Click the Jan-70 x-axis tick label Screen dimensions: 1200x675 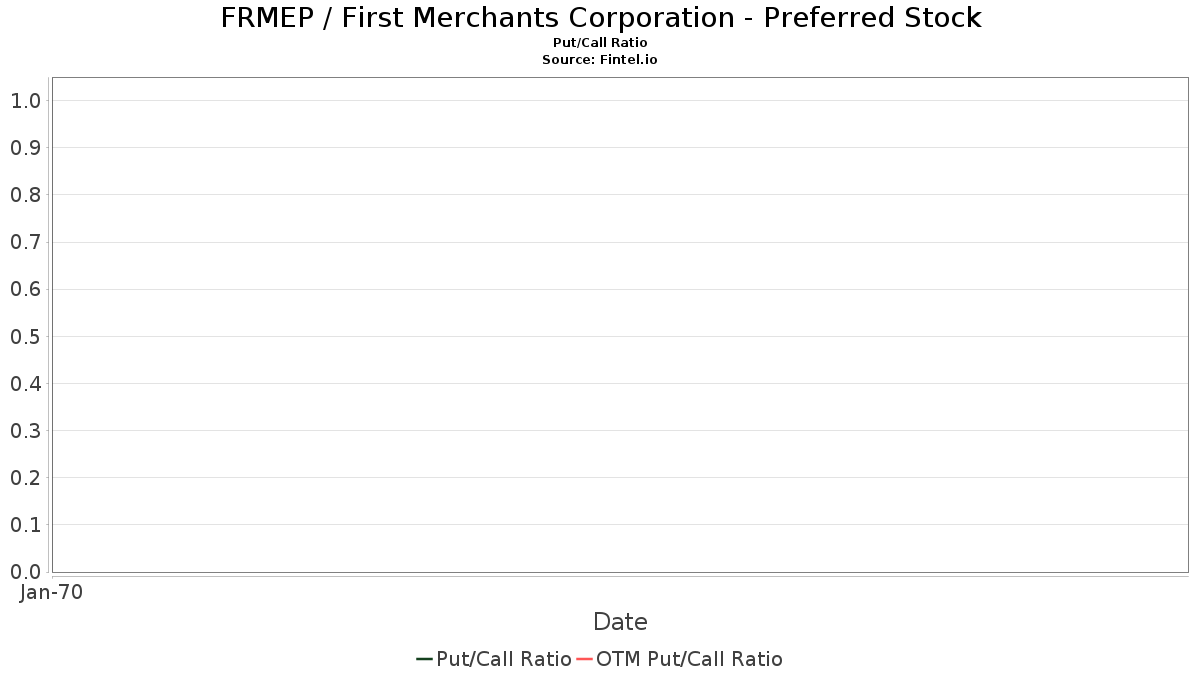pyautogui.click(x=51, y=592)
